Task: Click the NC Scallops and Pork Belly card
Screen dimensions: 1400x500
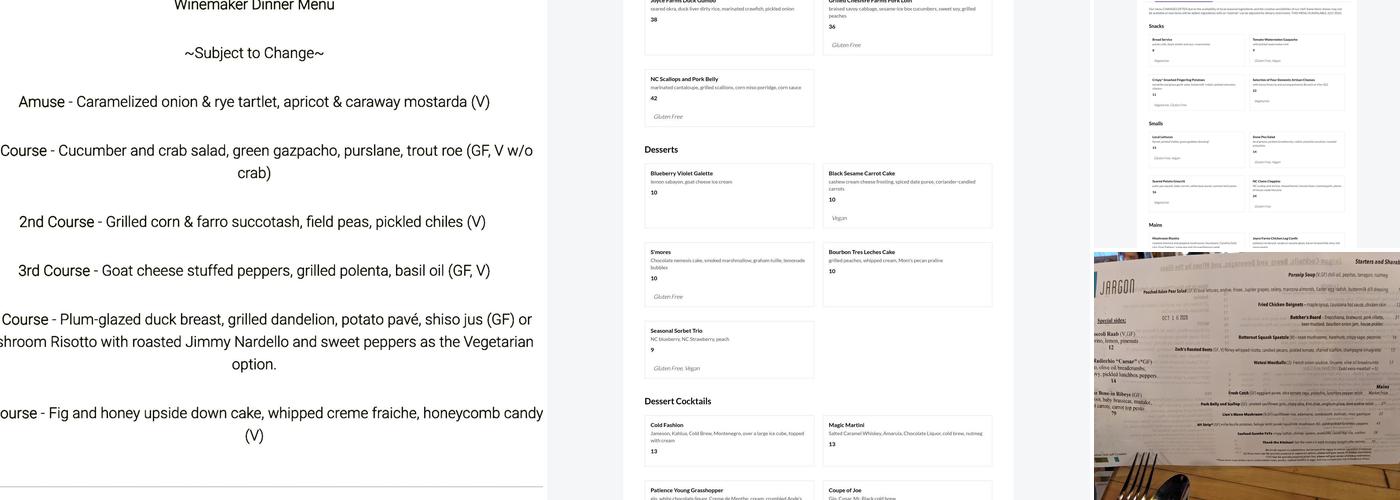Action: pyautogui.click(x=729, y=98)
